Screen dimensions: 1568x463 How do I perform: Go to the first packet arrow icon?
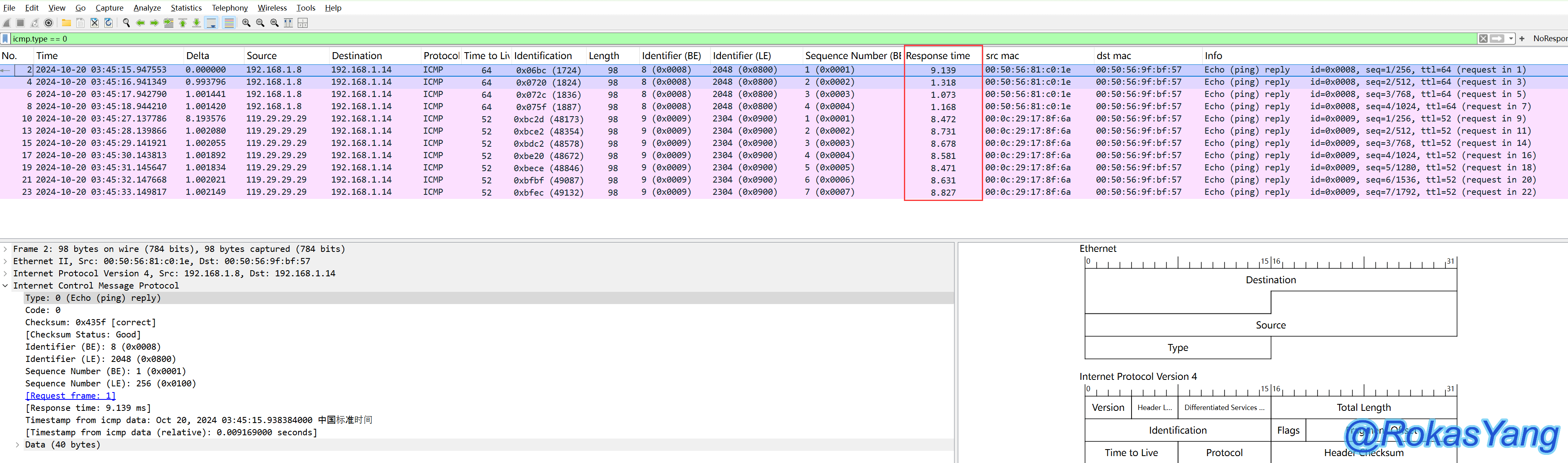point(183,23)
